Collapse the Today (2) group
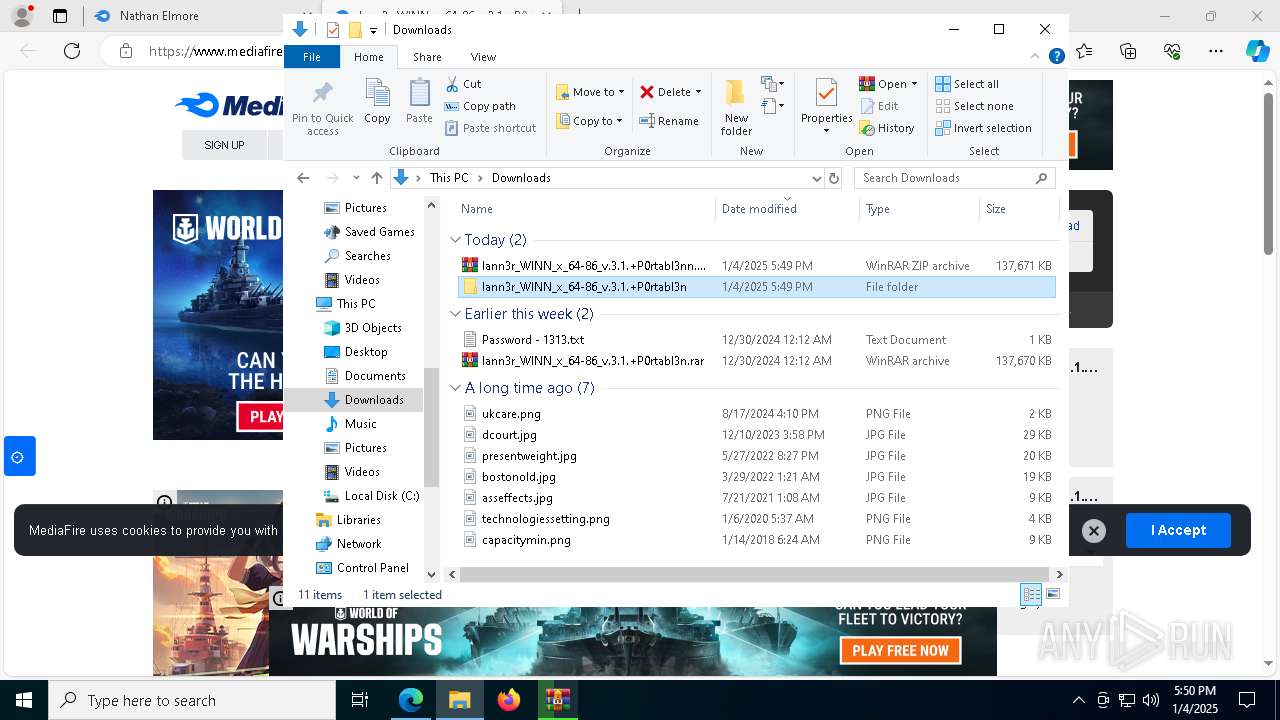The width and height of the screenshot is (1280, 720). click(x=455, y=240)
